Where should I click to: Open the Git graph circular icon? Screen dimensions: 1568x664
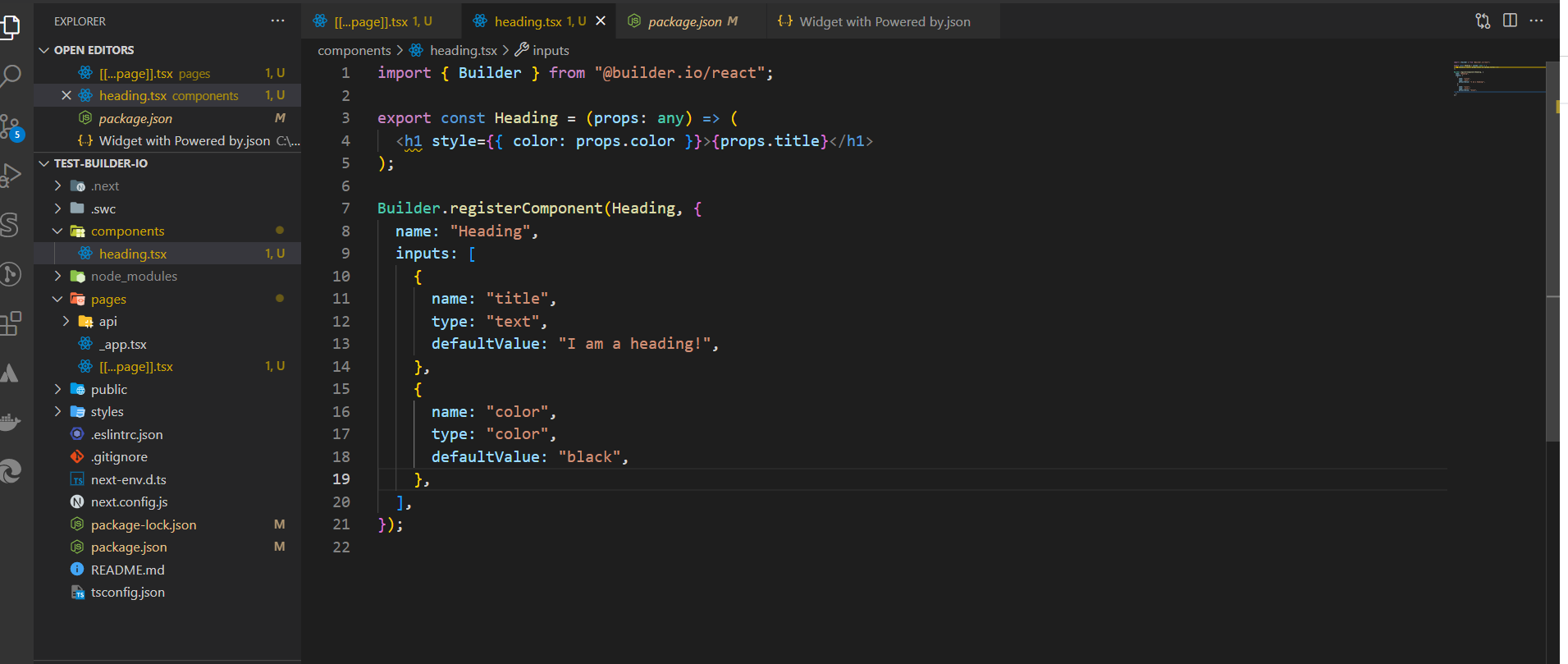pos(11,274)
